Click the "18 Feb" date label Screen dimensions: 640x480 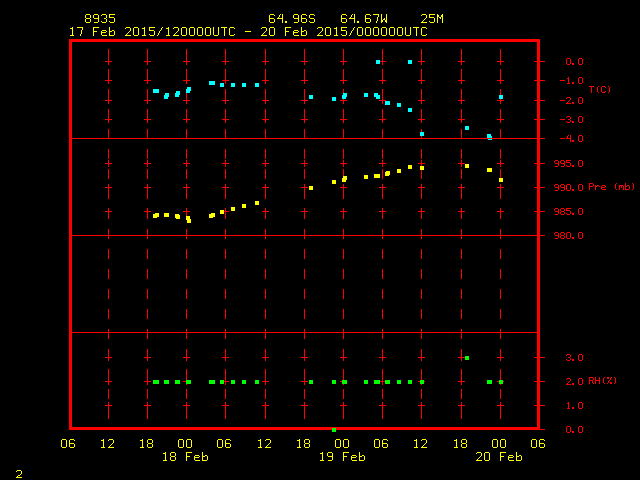coord(185,457)
